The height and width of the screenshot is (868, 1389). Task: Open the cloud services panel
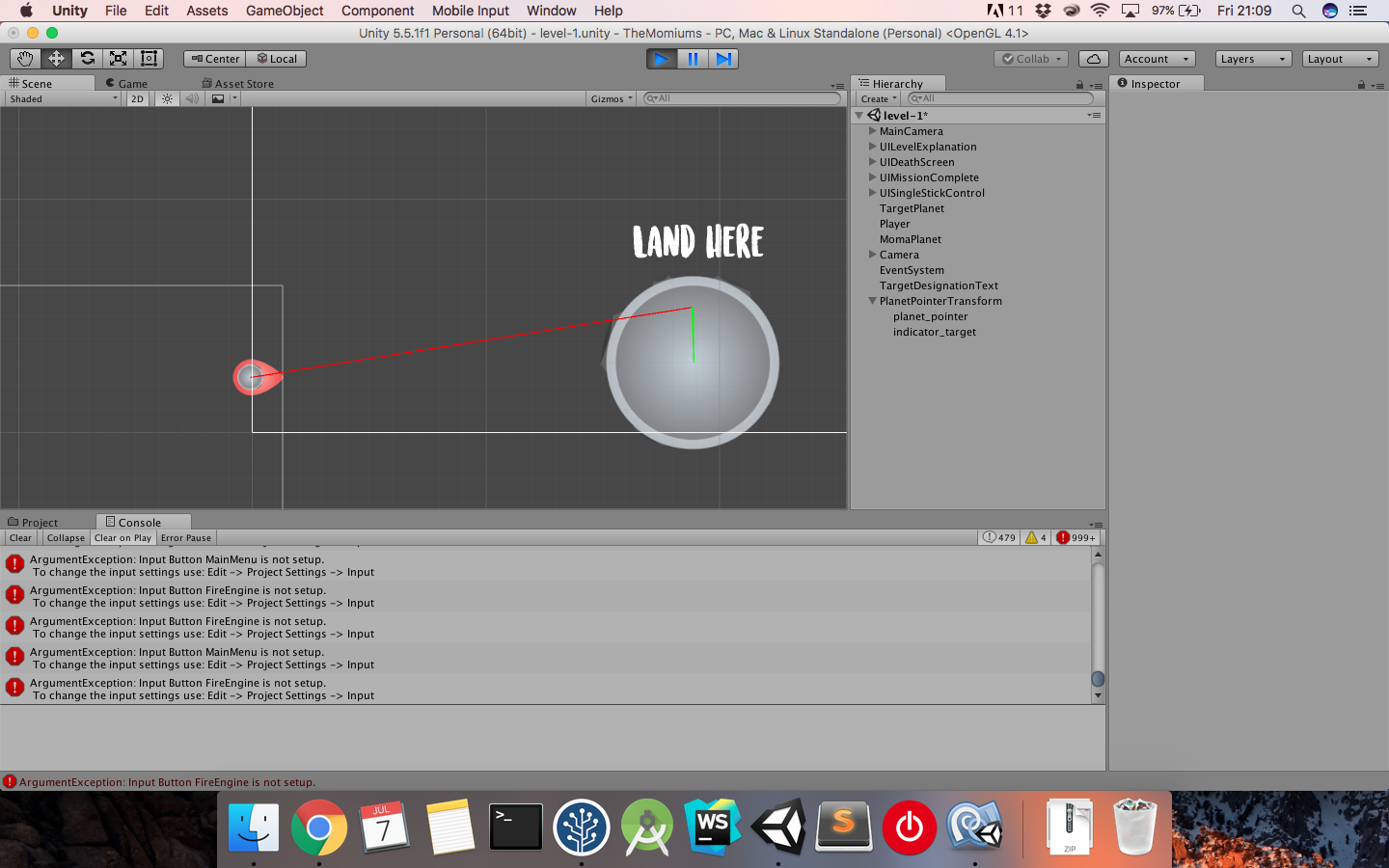click(1093, 59)
